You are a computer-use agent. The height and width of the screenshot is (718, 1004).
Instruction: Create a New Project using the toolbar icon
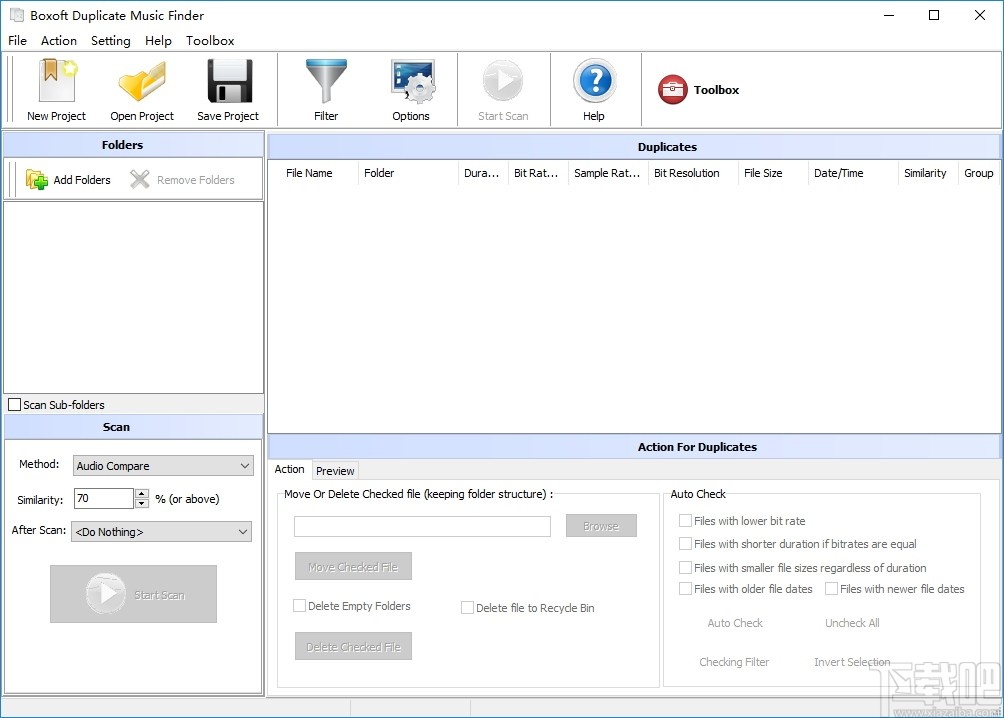[x=55, y=88]
